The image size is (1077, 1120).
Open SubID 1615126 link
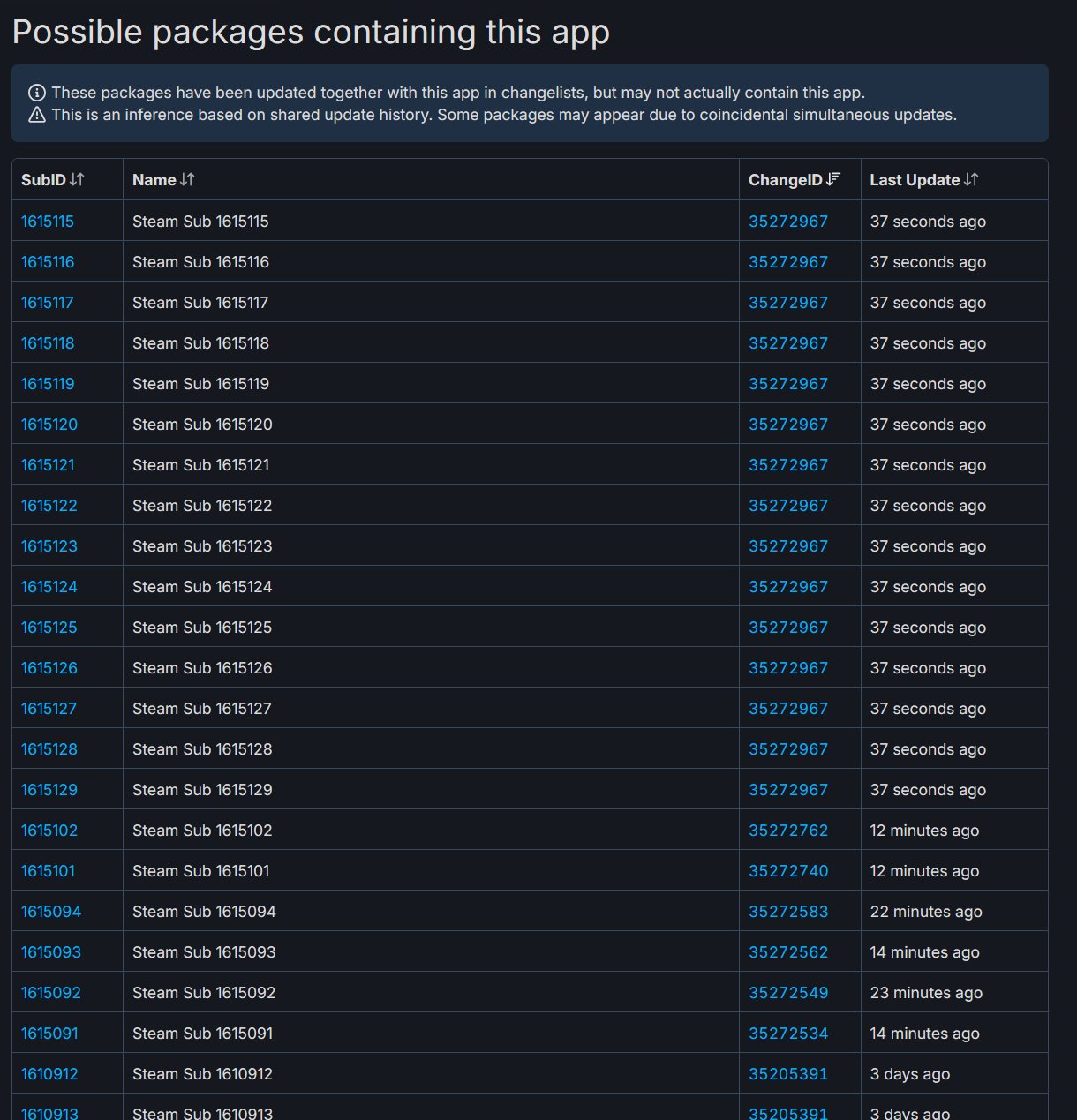[49, 668]
